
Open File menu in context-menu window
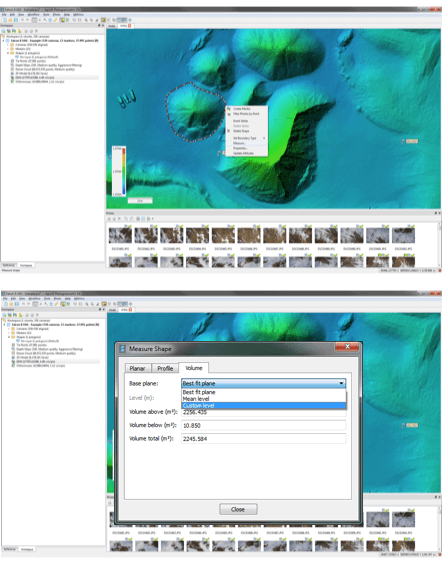pyautogui.click(x=4, y=15)
